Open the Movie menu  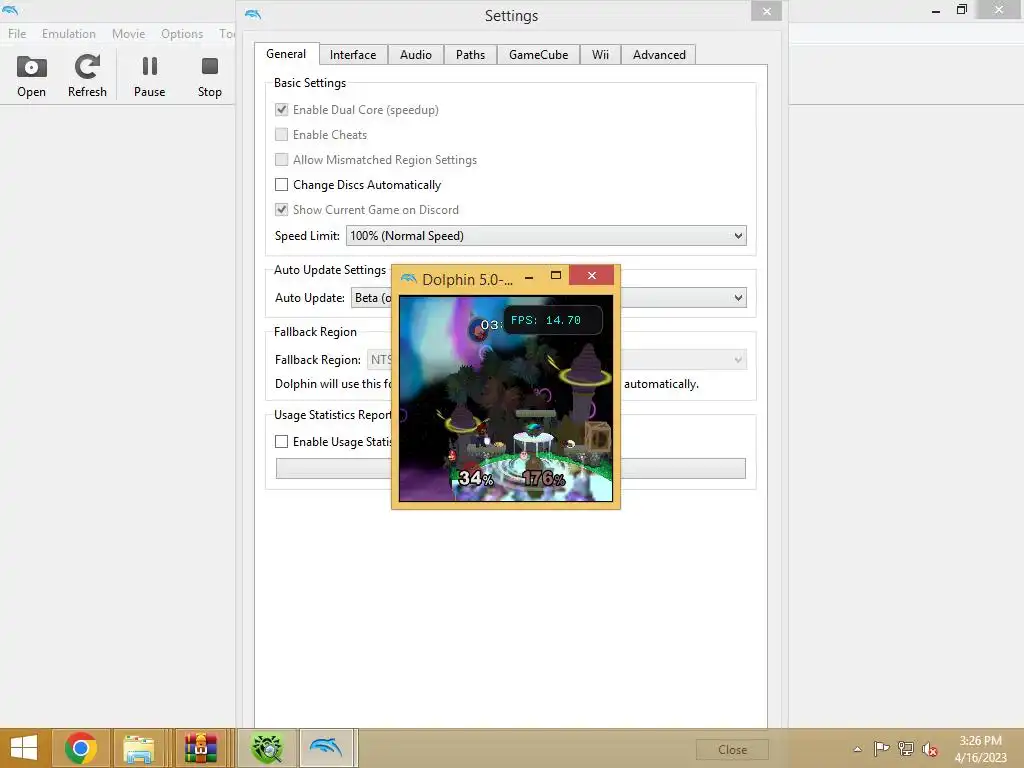128,33
